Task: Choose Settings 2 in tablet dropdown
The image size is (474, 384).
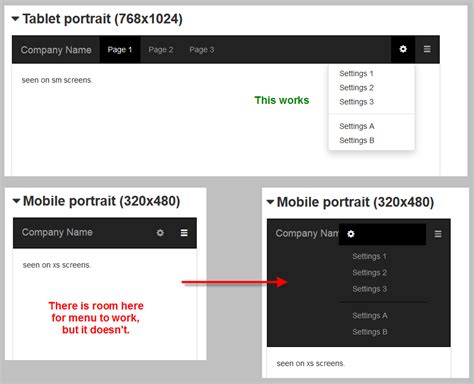Action: coord(356,88)
